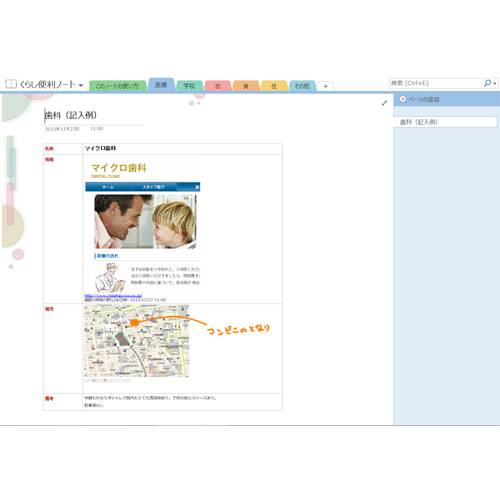Switch to the その他 section tab

[302, 86]
